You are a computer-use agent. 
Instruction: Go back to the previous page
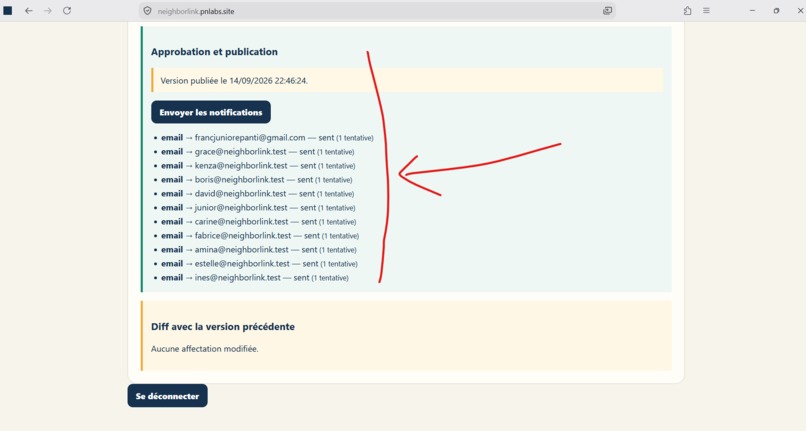click(29, 11)
